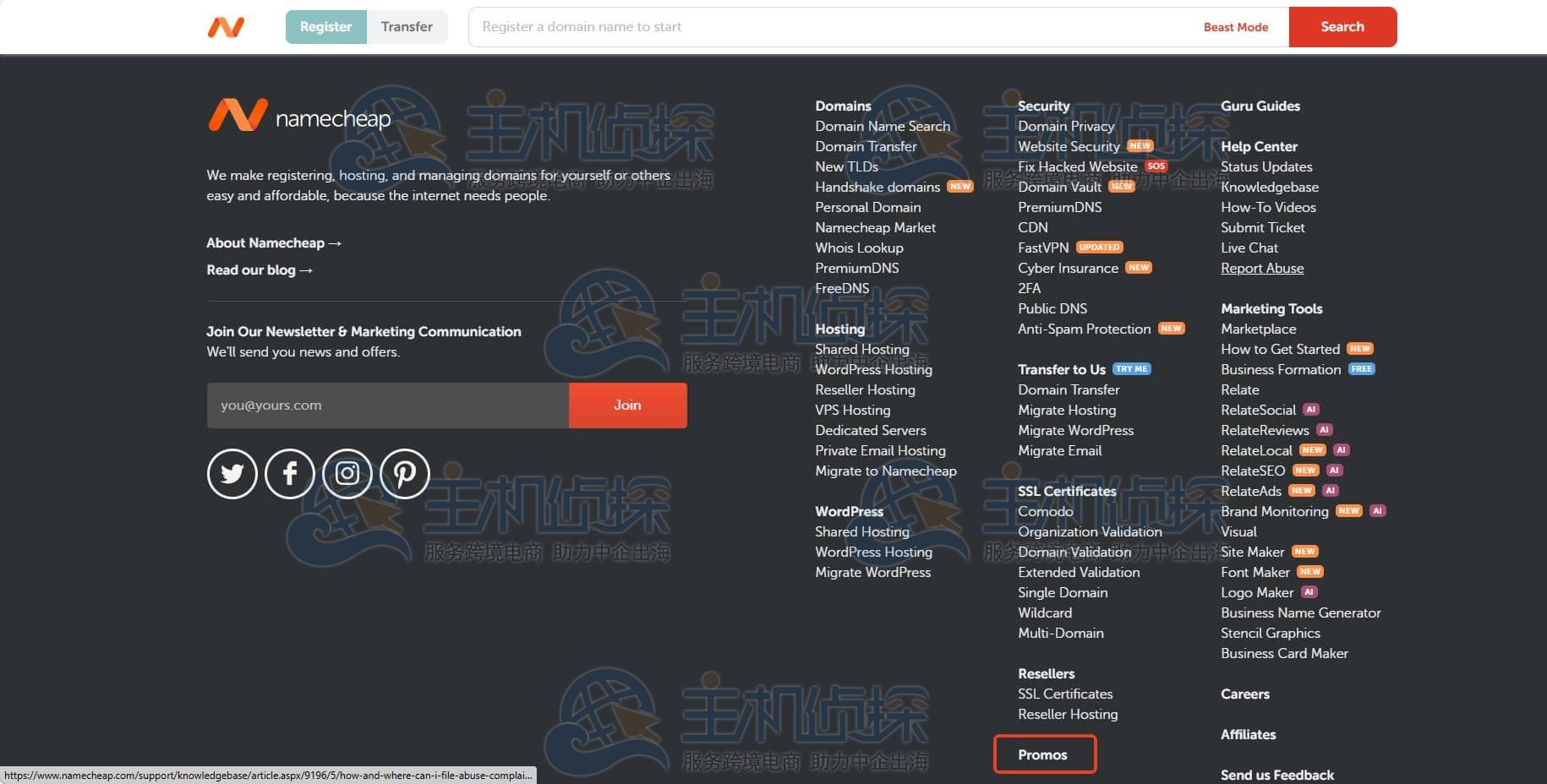Open Reseller Hosting under Hosting
This screenshot has height=784, width=1547.
click(865, 390)
